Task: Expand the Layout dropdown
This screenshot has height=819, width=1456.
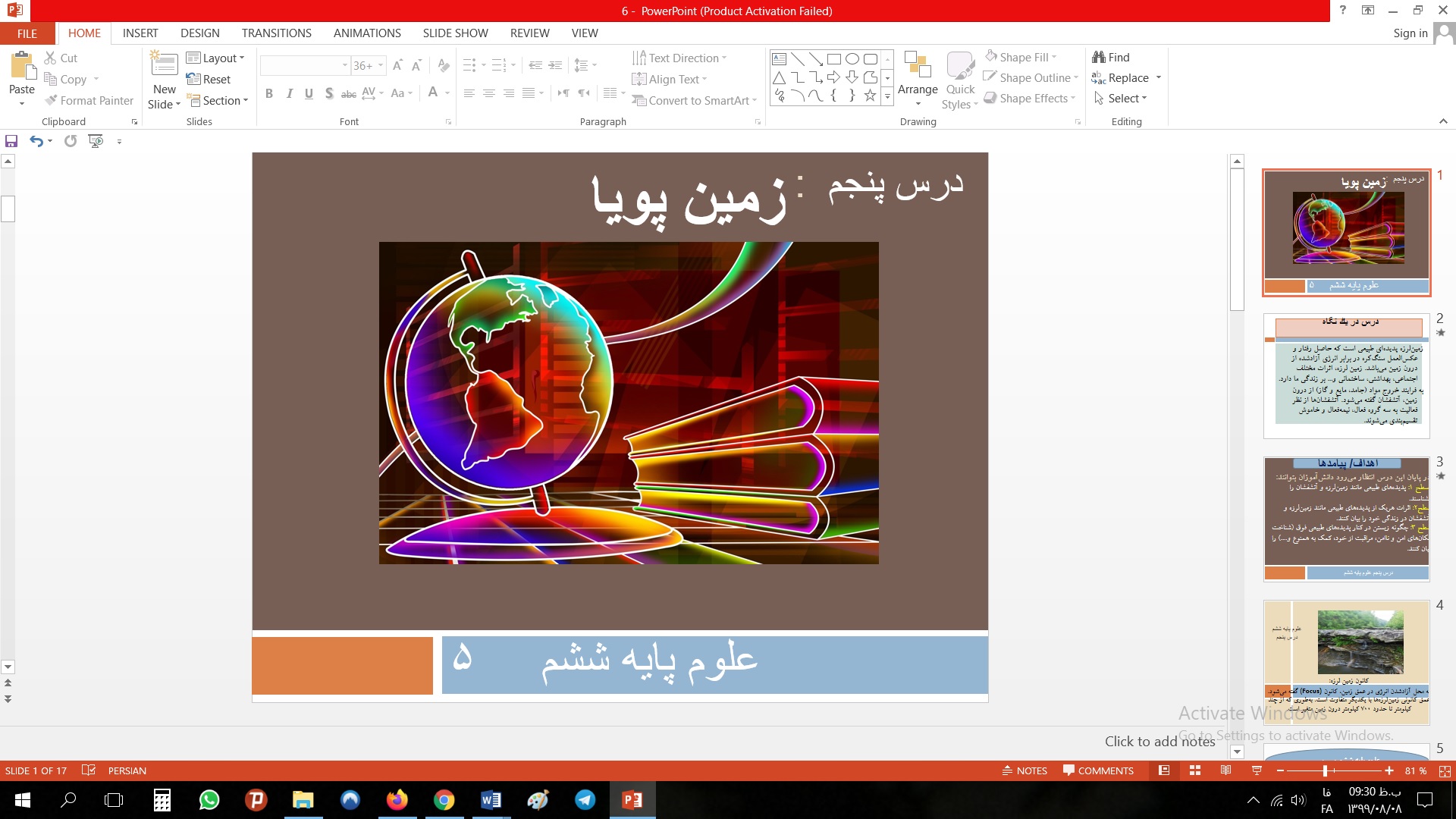Action: [215, 58]
